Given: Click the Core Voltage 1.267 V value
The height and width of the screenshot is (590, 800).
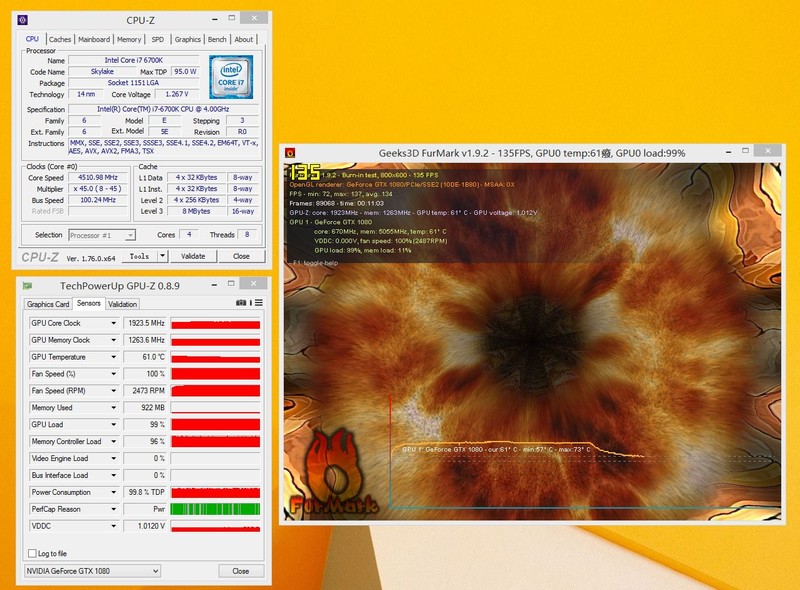Looking at the screenshot, I should [177, 94].
